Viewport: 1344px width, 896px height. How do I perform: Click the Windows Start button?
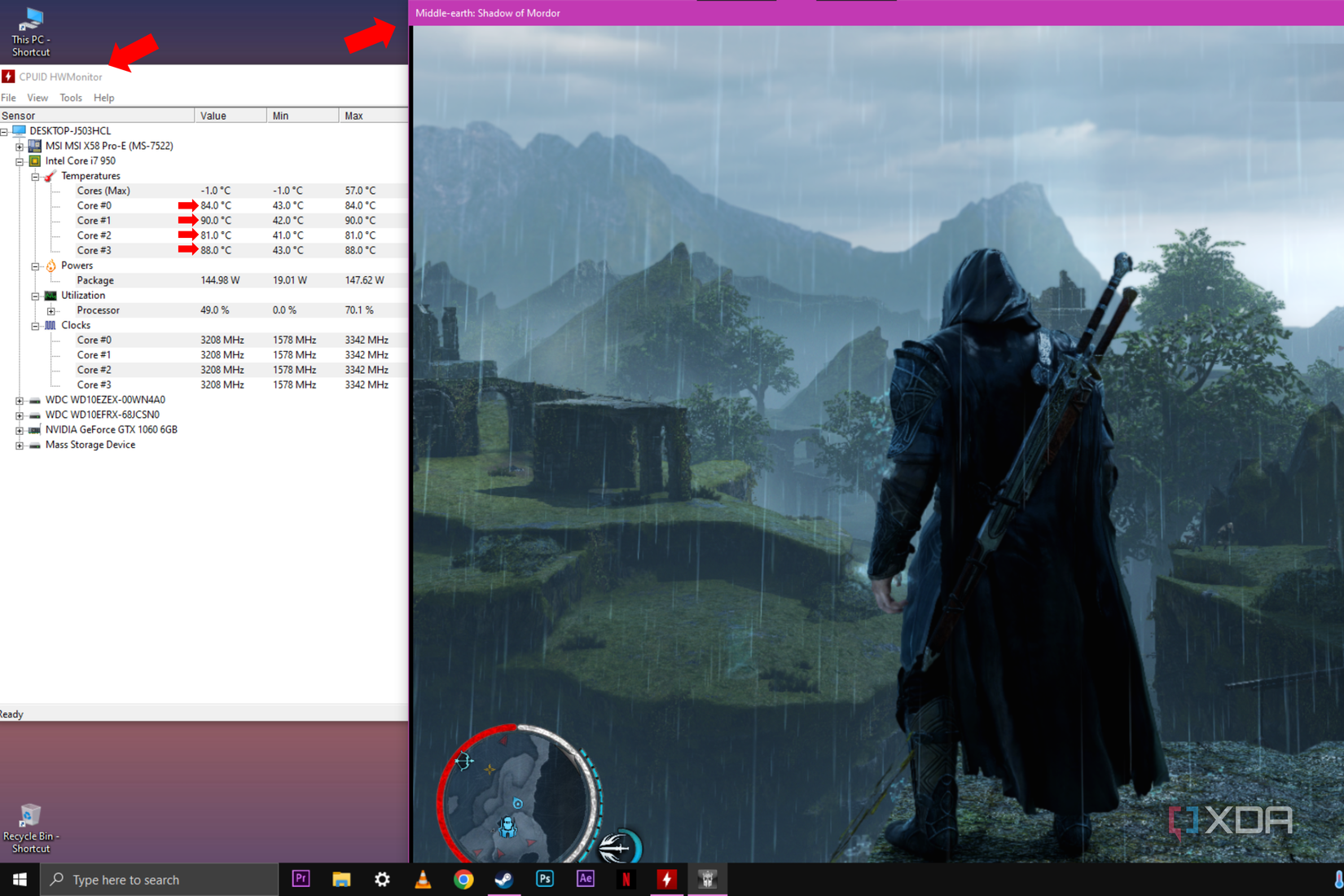(x=20, y=879)
